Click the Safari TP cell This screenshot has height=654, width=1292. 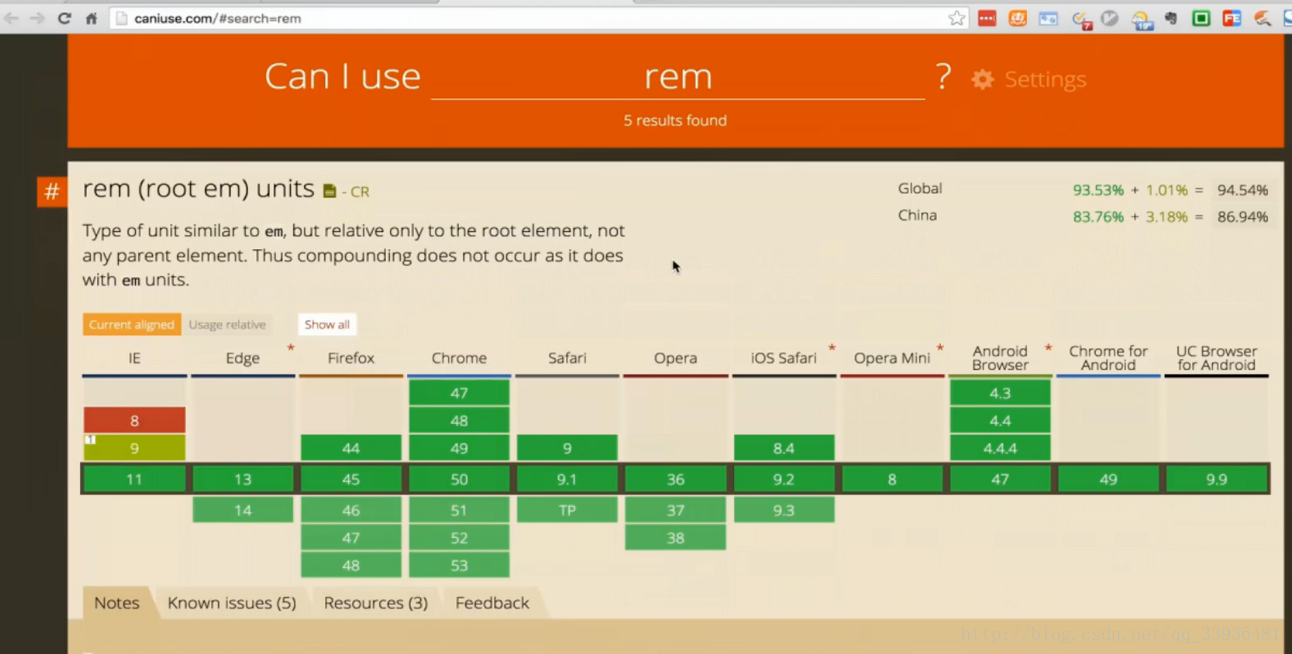[x=567, y=510]
